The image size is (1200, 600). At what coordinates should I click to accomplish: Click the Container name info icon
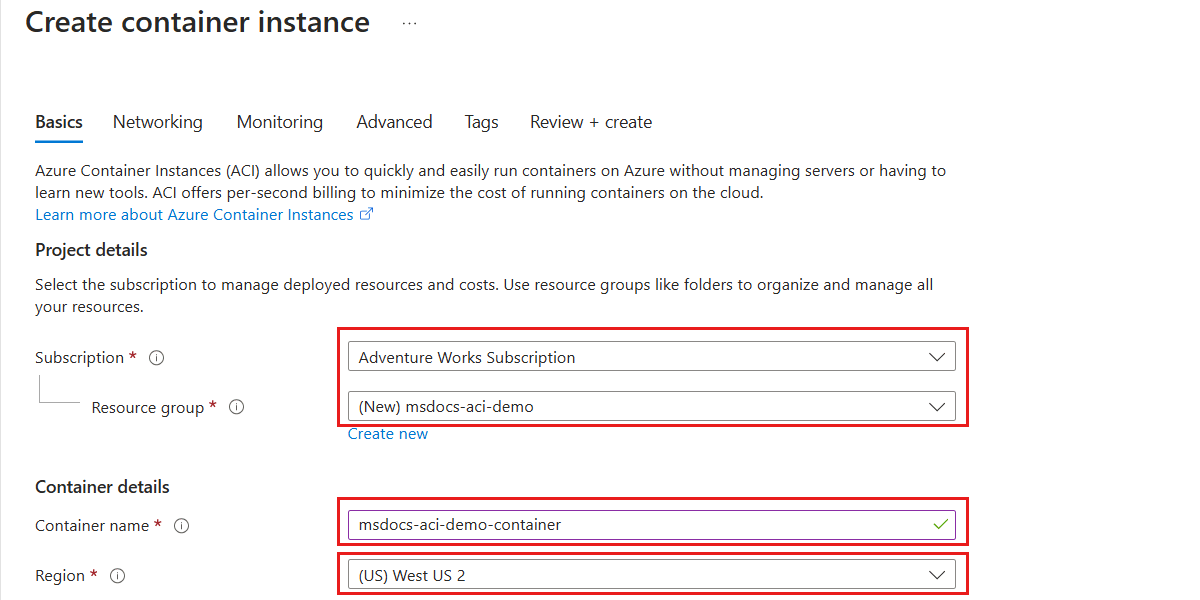click(182, 526)
